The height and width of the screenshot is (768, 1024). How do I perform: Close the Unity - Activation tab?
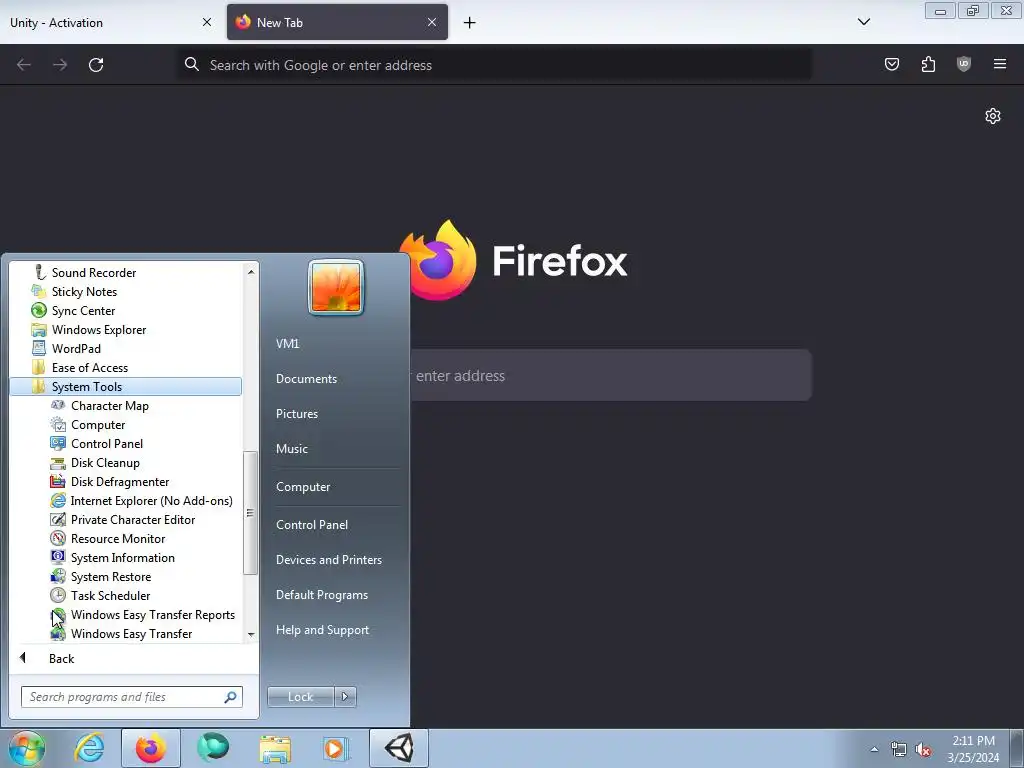coord(207,22)
